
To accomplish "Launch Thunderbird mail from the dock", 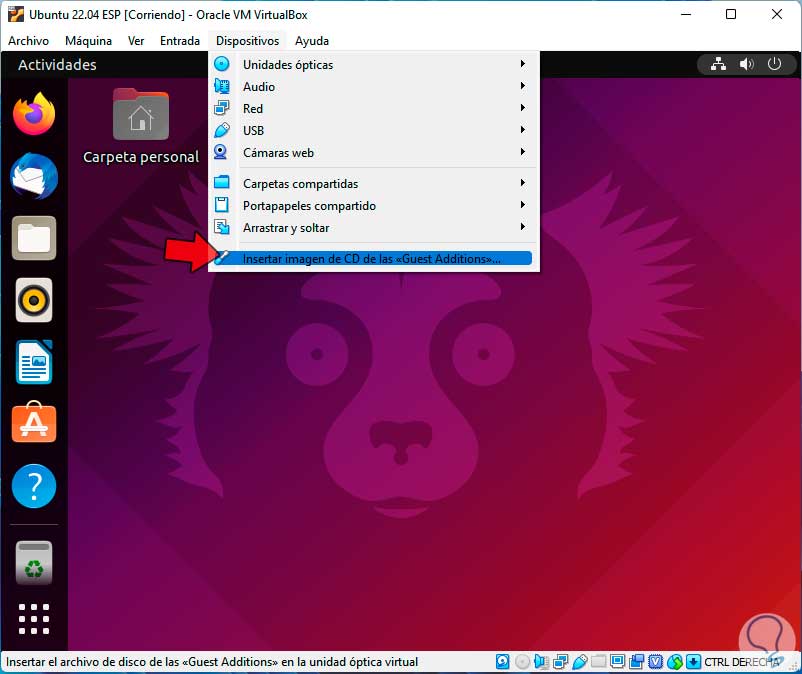I will pyautogui.click(x=34, y=176).
